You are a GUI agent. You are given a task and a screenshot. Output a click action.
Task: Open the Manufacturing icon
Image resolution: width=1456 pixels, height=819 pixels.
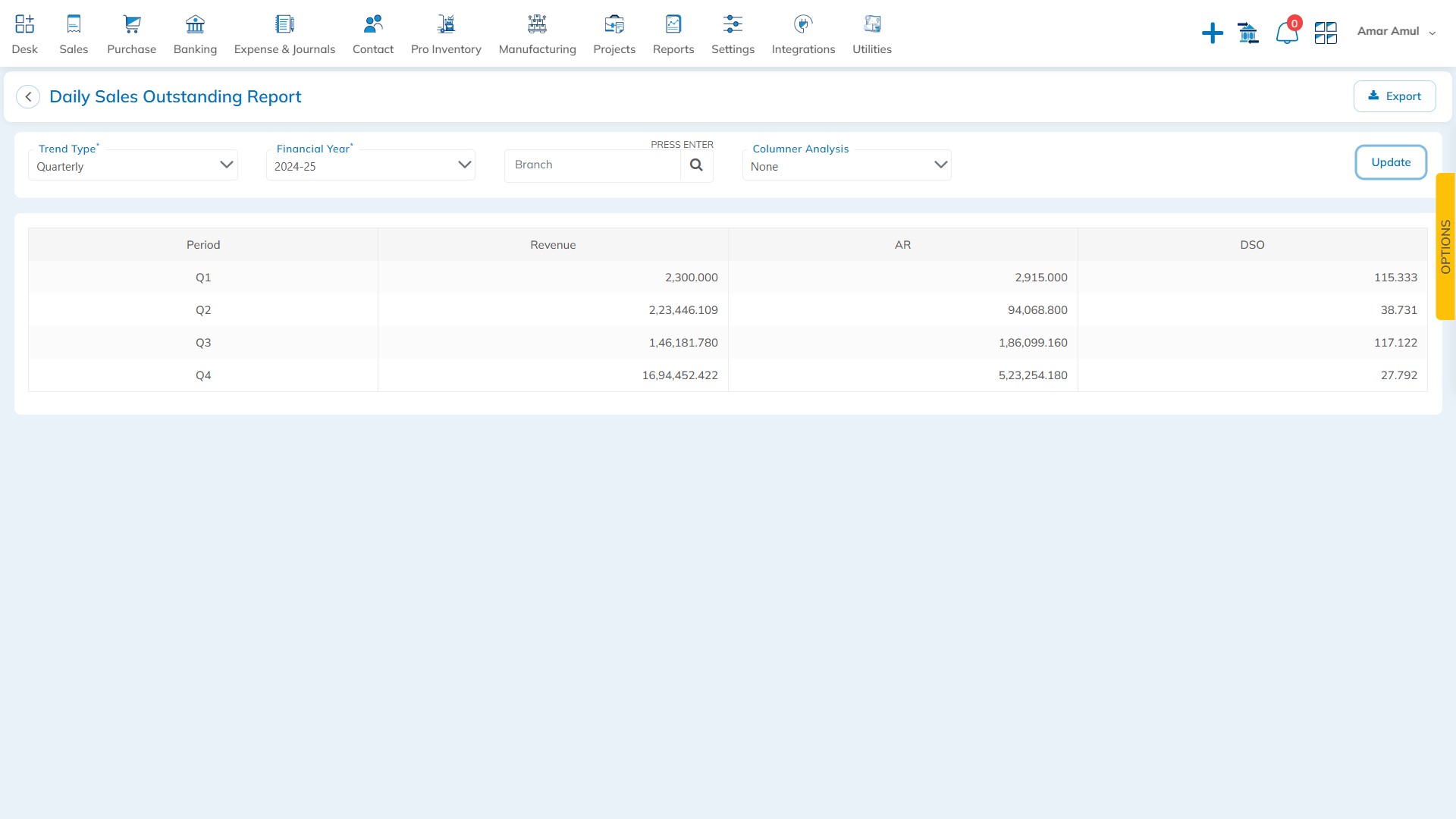point(537,24)
